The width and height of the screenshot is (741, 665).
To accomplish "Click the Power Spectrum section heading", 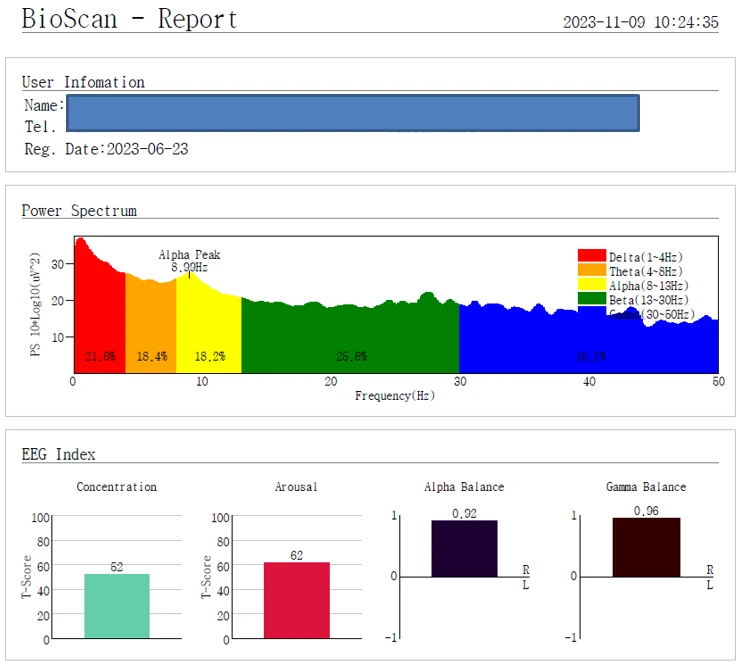I will [79, 210].
